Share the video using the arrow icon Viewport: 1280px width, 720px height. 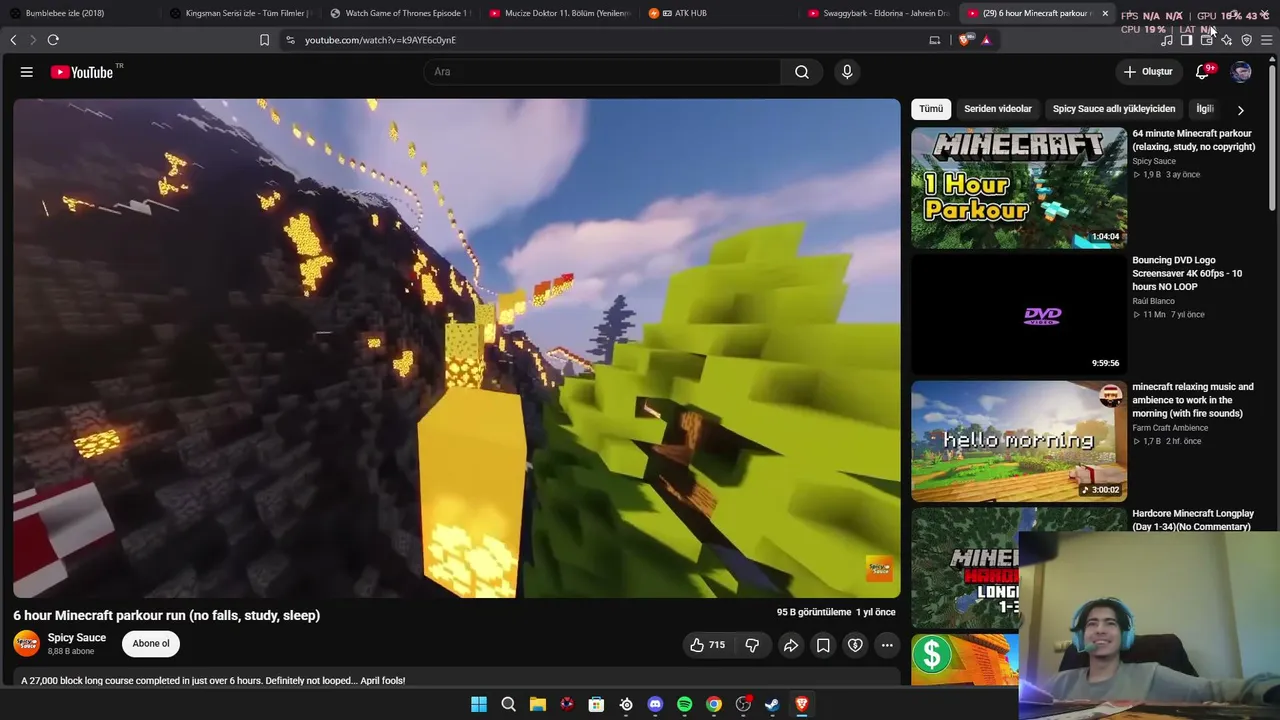[791, 645]
